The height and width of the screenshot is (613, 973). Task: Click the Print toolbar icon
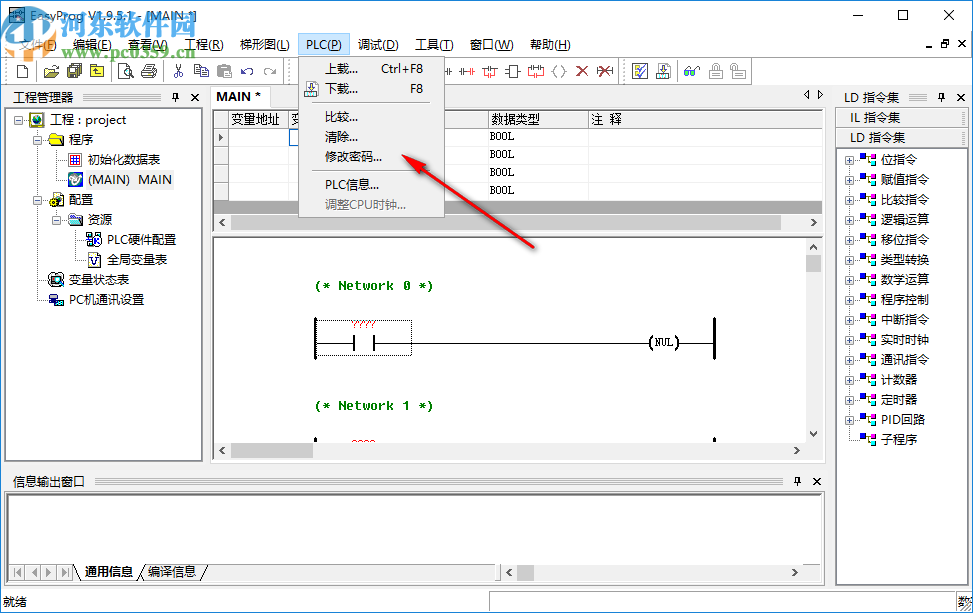click(x=149, y=71)
